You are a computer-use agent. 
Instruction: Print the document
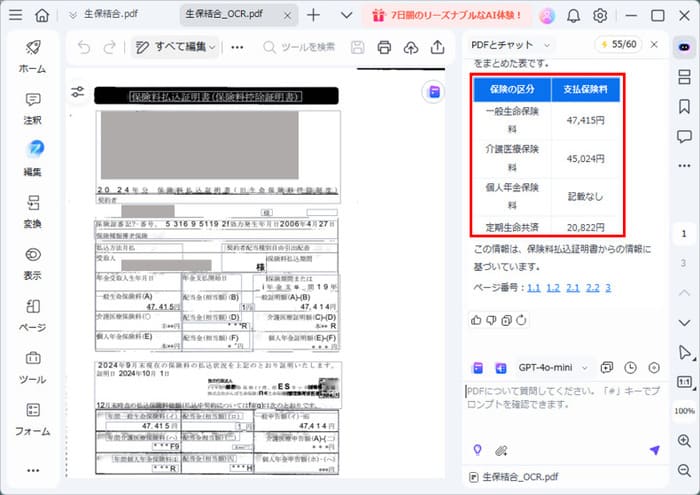pos(384,47)
